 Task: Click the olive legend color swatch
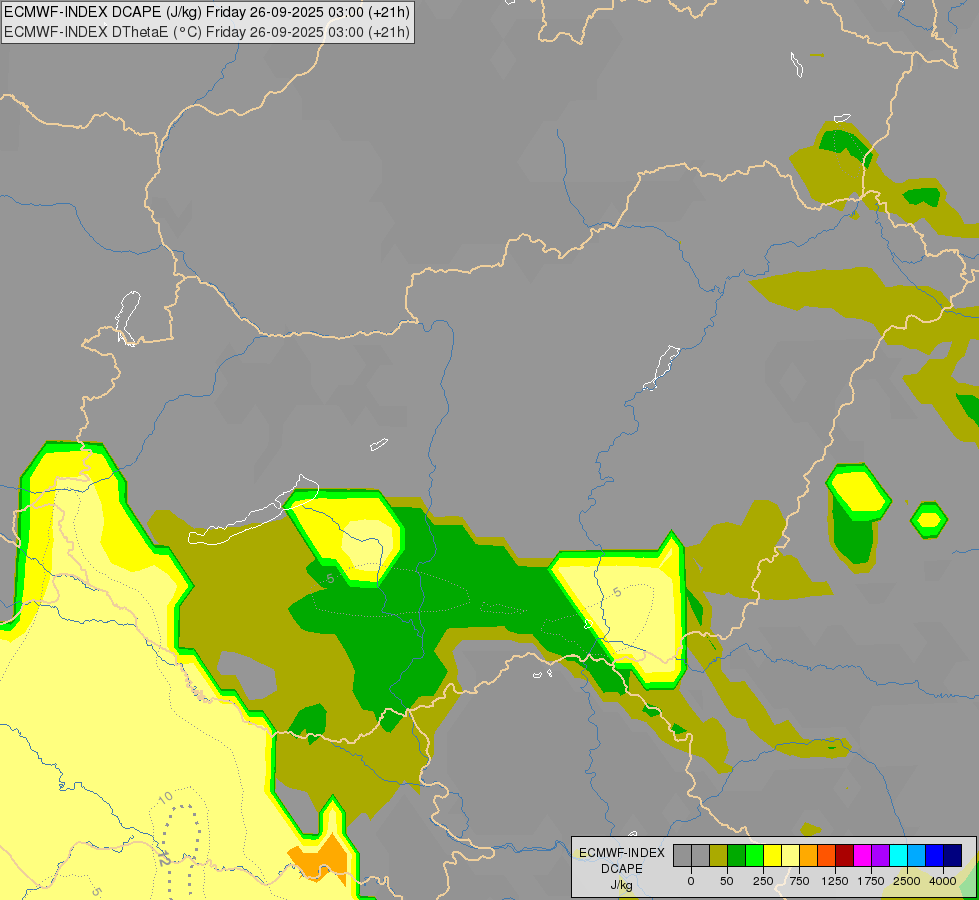pos(719,856)
